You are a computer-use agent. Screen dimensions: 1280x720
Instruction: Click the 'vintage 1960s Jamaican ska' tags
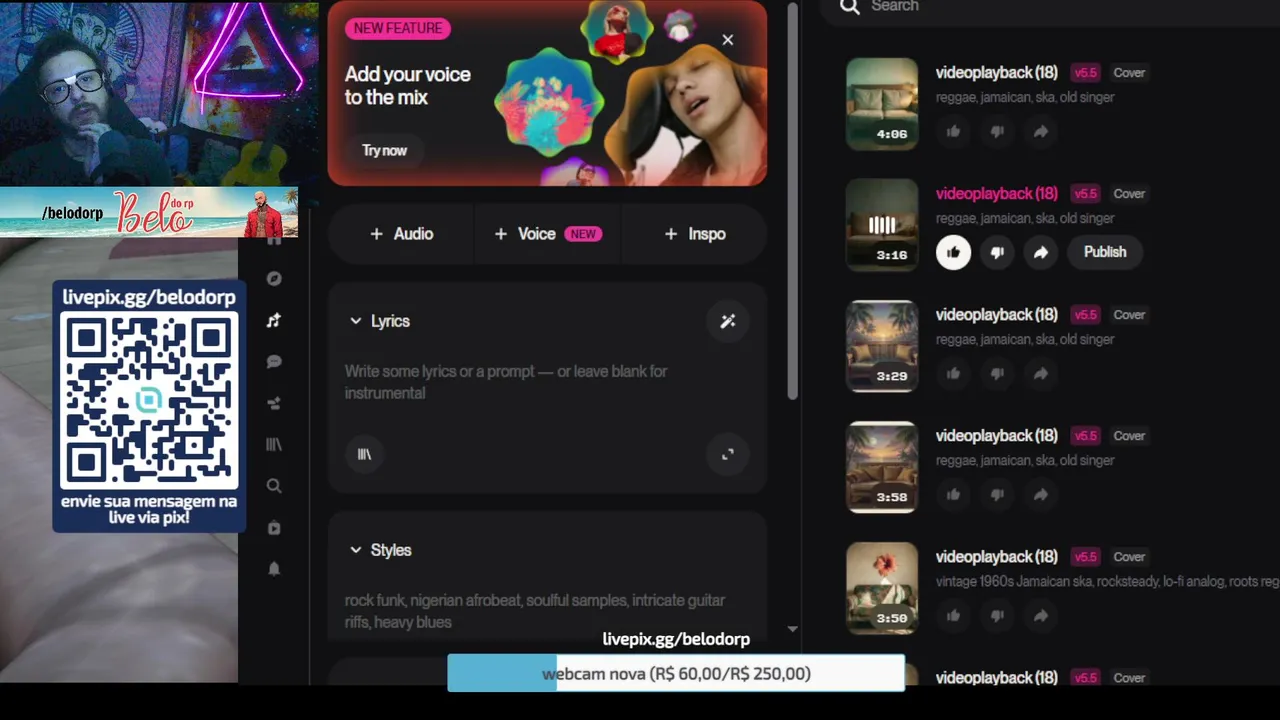(1107, 581)
